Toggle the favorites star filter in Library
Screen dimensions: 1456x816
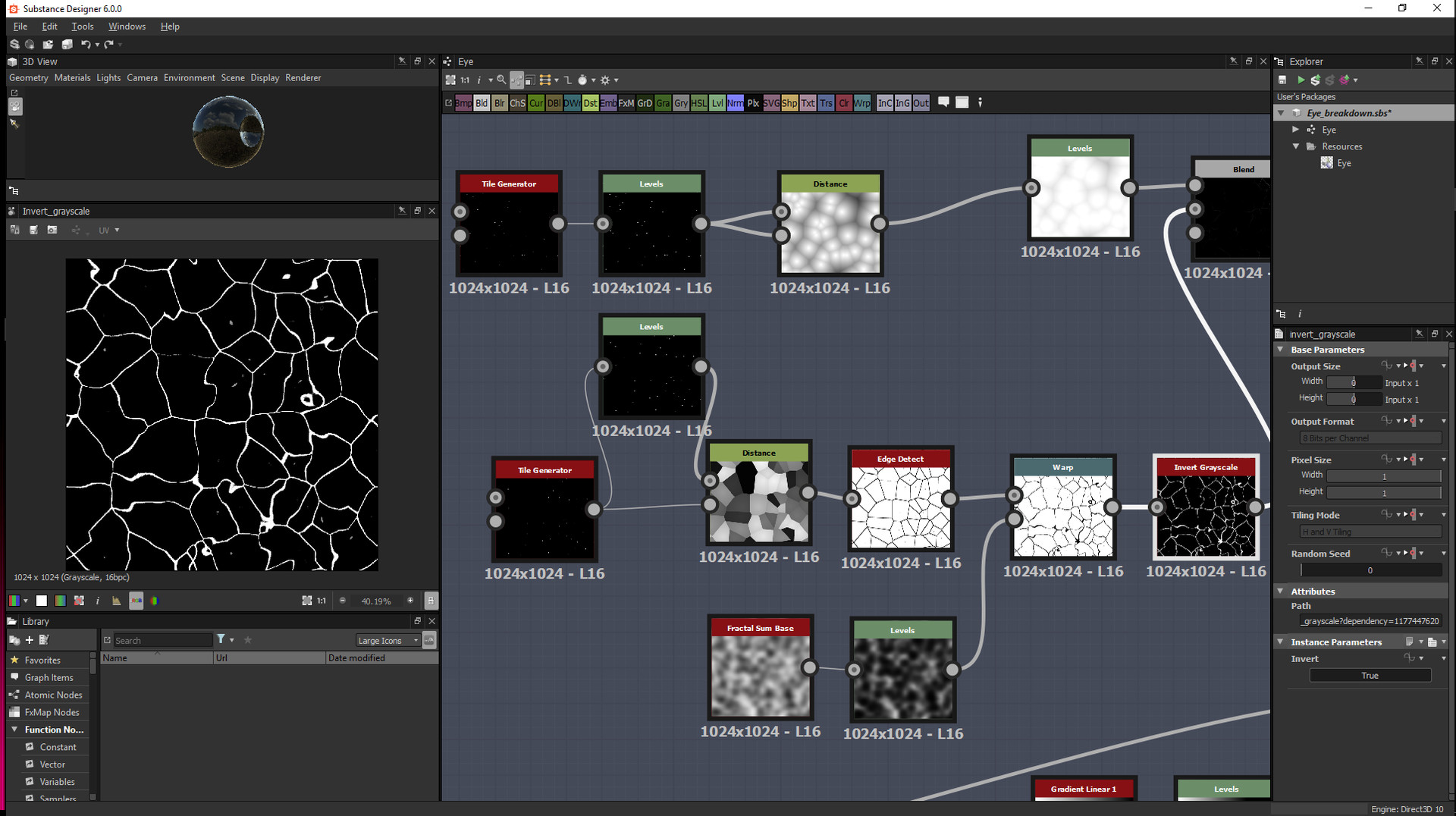[x=247, y=640]
